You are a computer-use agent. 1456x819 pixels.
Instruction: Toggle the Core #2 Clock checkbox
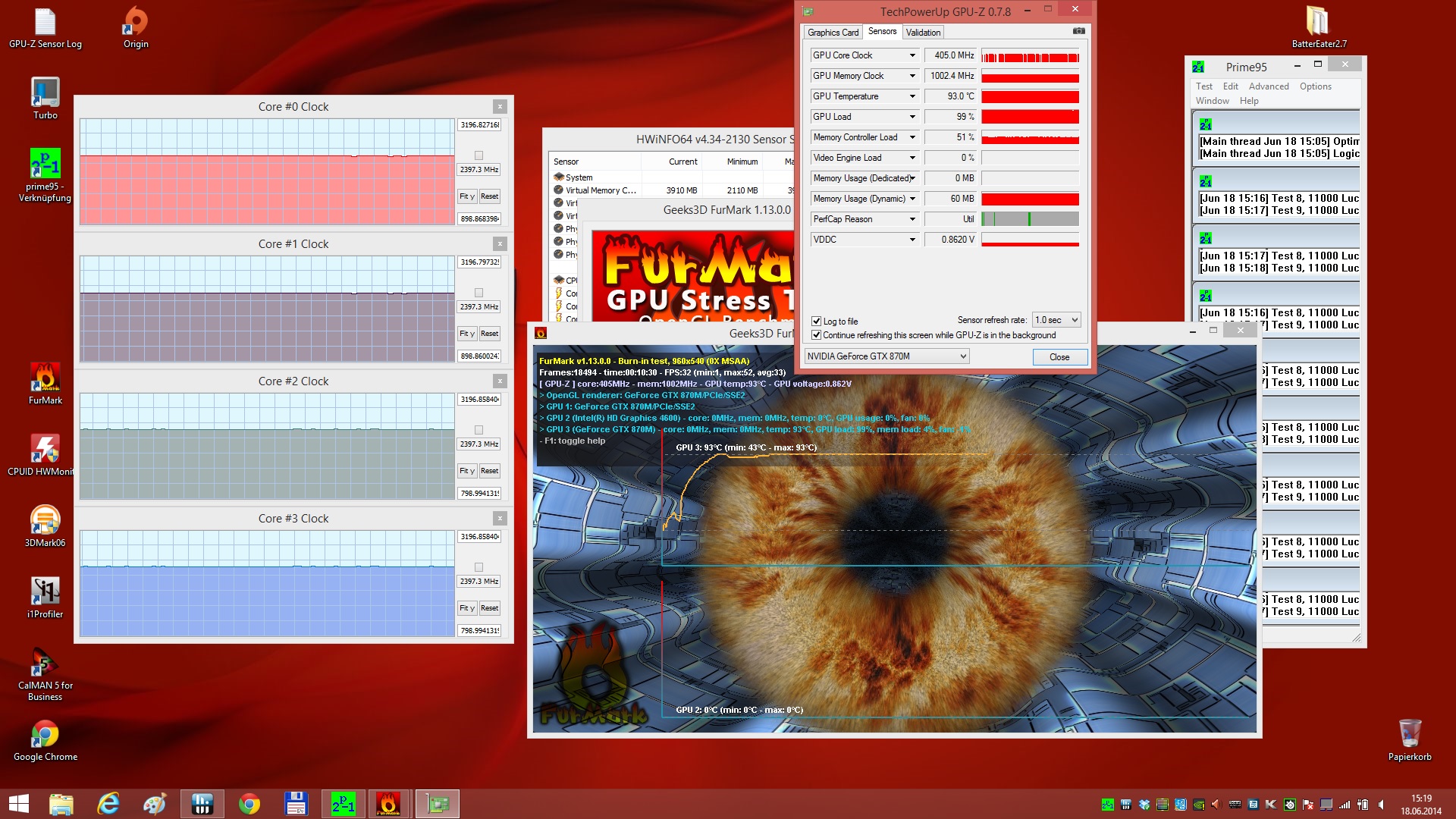click(x=479, y=430)
